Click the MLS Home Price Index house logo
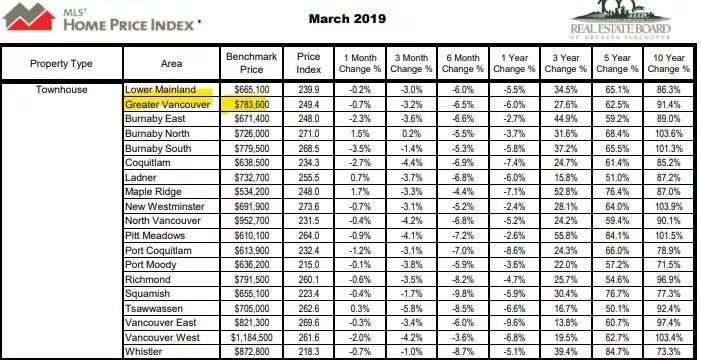This screenshot has width=701, height=360. point(29,17)
